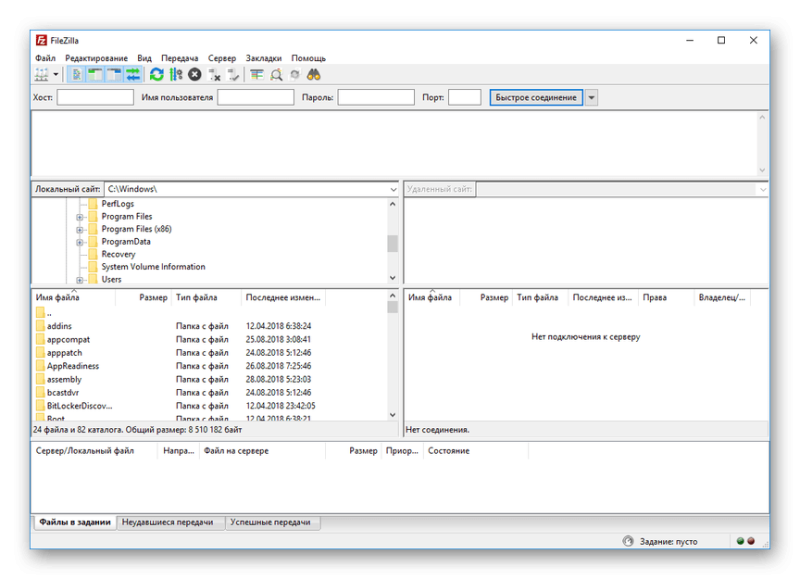Click the Порт input field

tap(464, 97)
